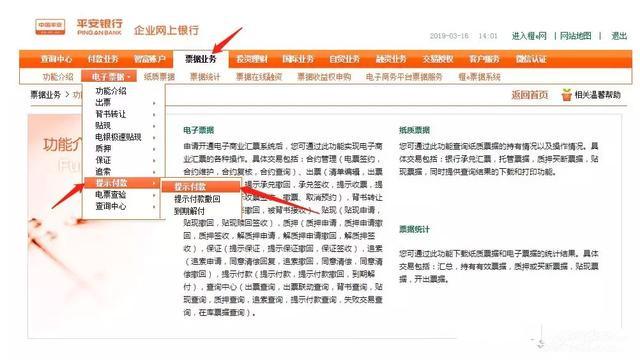Click the green 纸质票据 section heading

(414, 130)
